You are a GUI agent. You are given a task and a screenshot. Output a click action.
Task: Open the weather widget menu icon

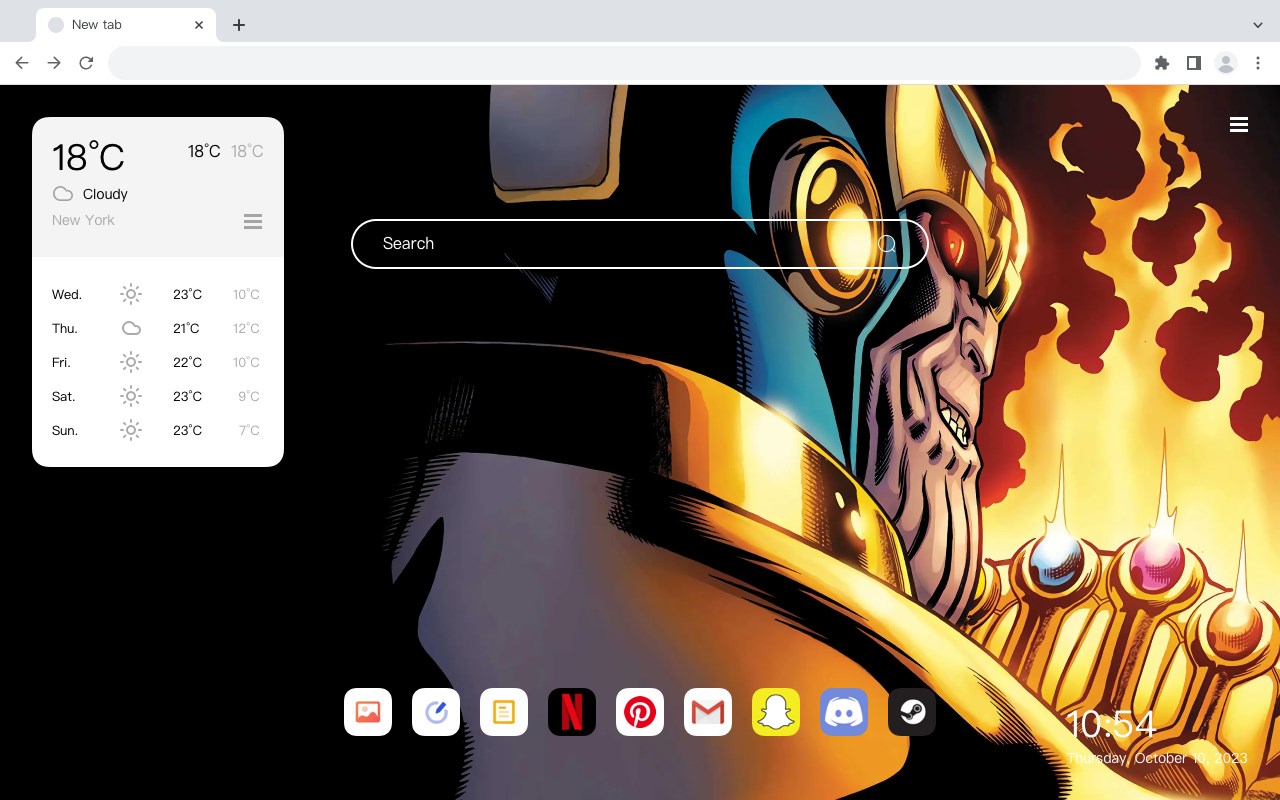pyautogui.click(x=253, y=221)
